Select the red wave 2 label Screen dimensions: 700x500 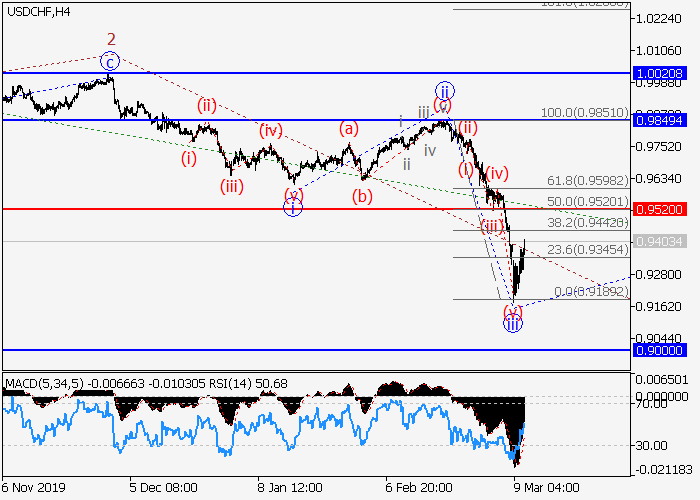(x=111, y=39)
